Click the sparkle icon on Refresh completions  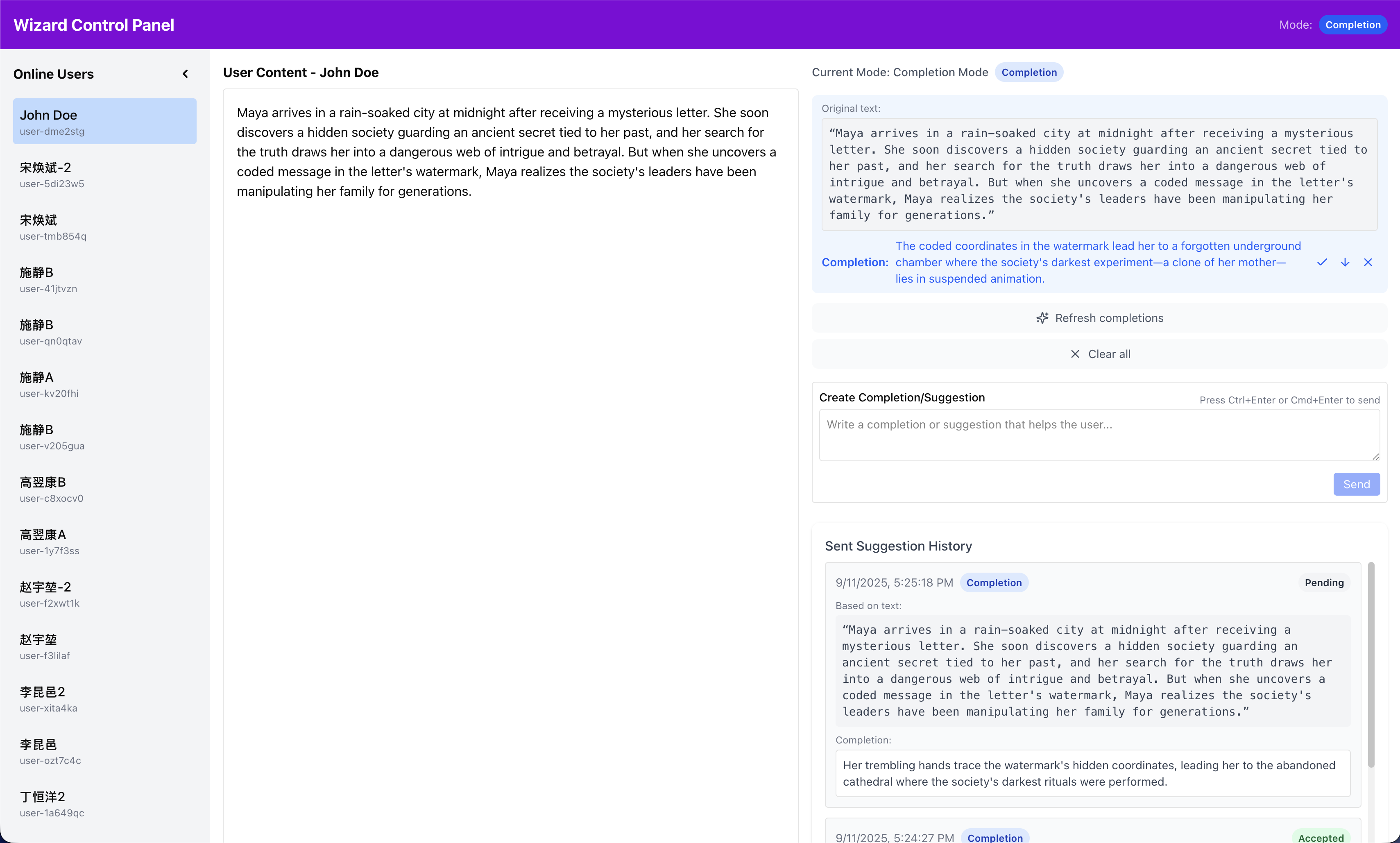(1042, 318)
